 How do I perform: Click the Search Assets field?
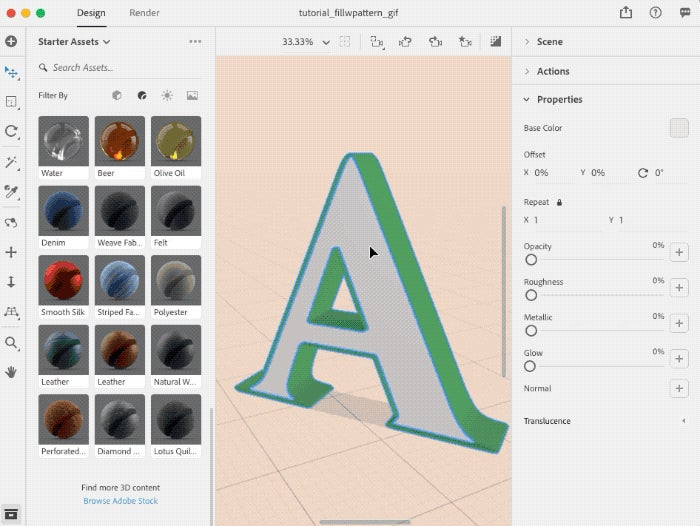pyautogui.click(x=120, y=67)
